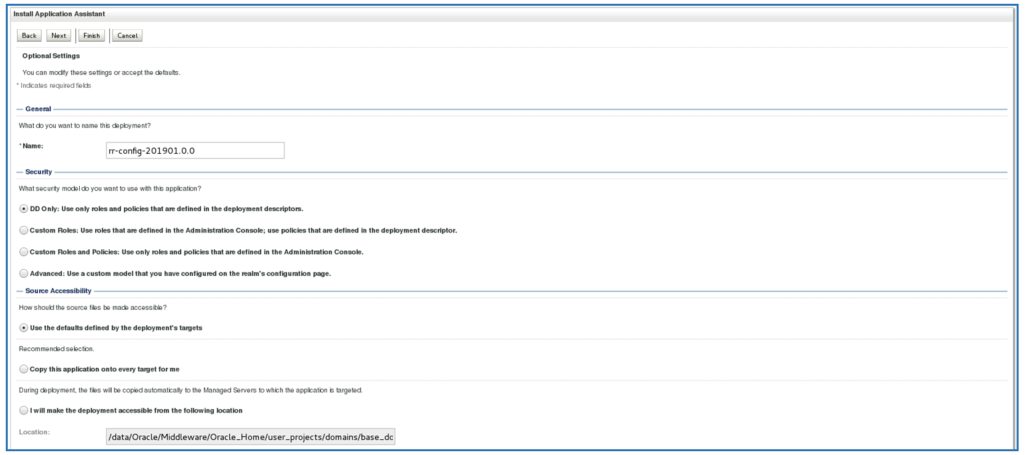Select Use the defaults defined by targets

click(24, 327)
